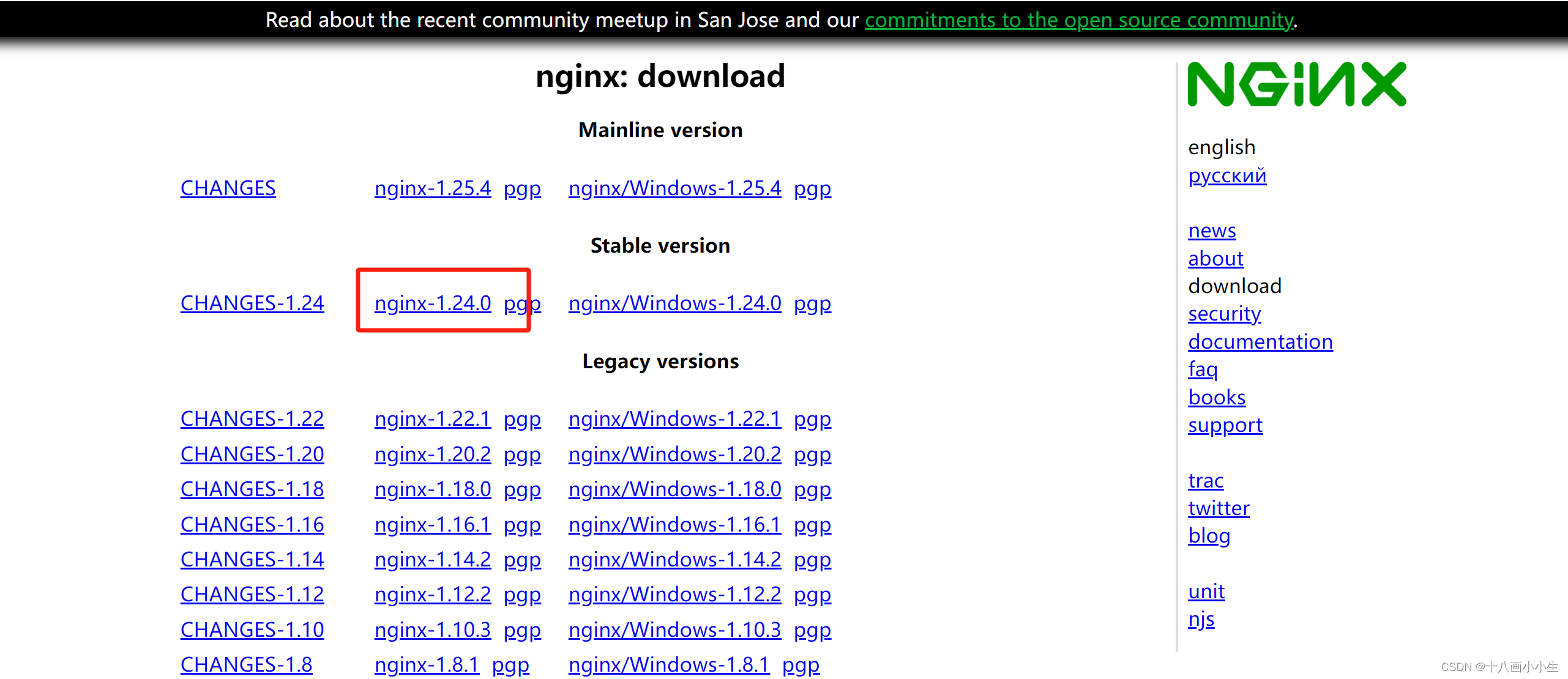Open pgp signature for nginx/Windows-1.18.0
Image resolution: width=1568 pixels, height=679 pixels.
(x=812, y=489)
